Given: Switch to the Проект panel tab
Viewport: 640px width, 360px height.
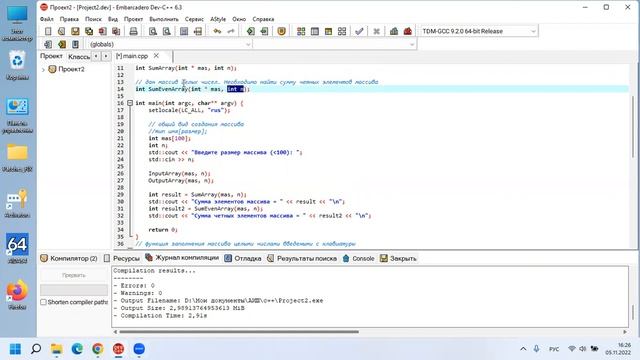Looking at the screenshot, I should click(x=51, y=56).
